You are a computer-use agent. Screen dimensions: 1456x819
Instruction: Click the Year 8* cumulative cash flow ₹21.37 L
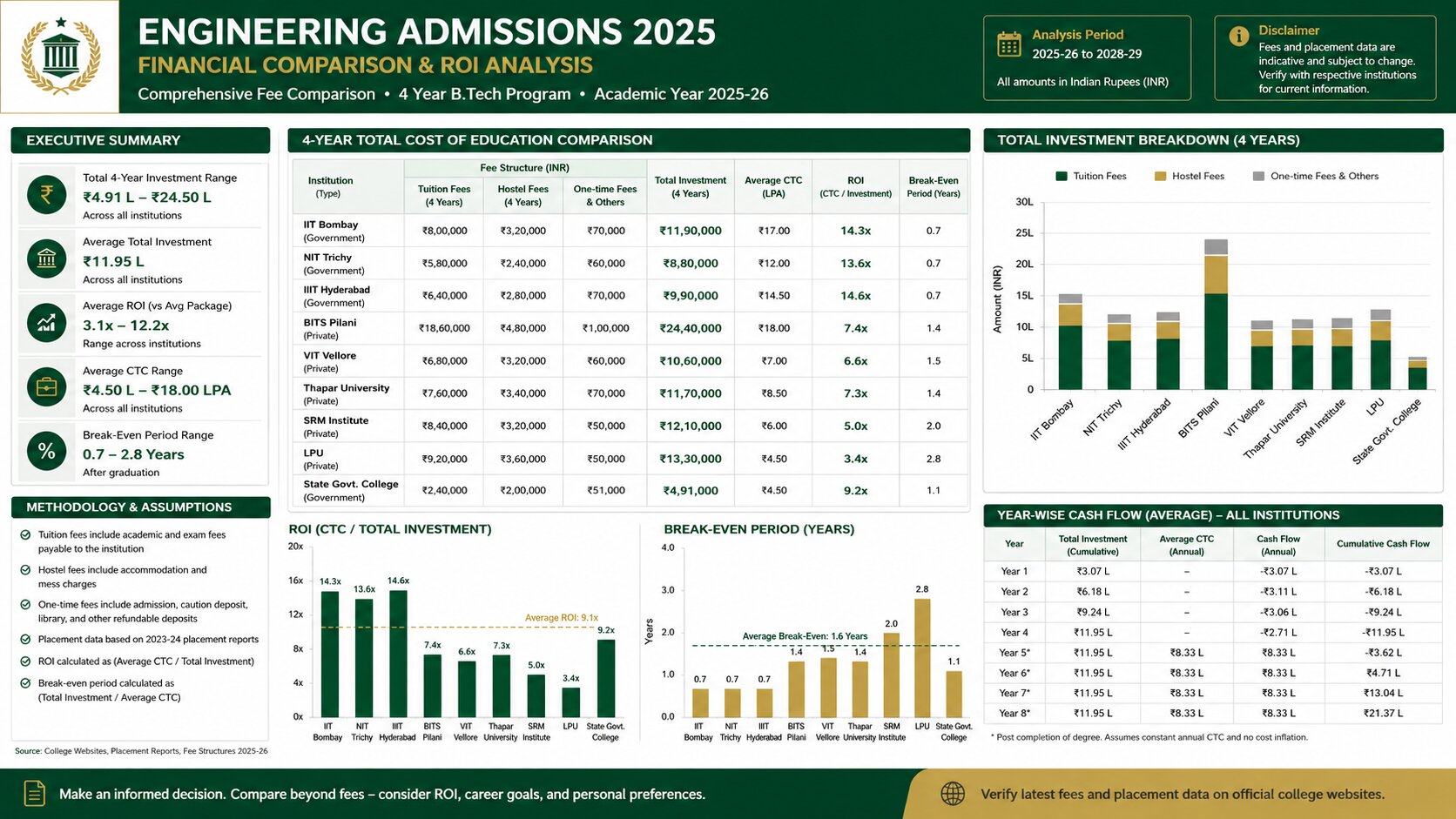tap(1383, 714)
